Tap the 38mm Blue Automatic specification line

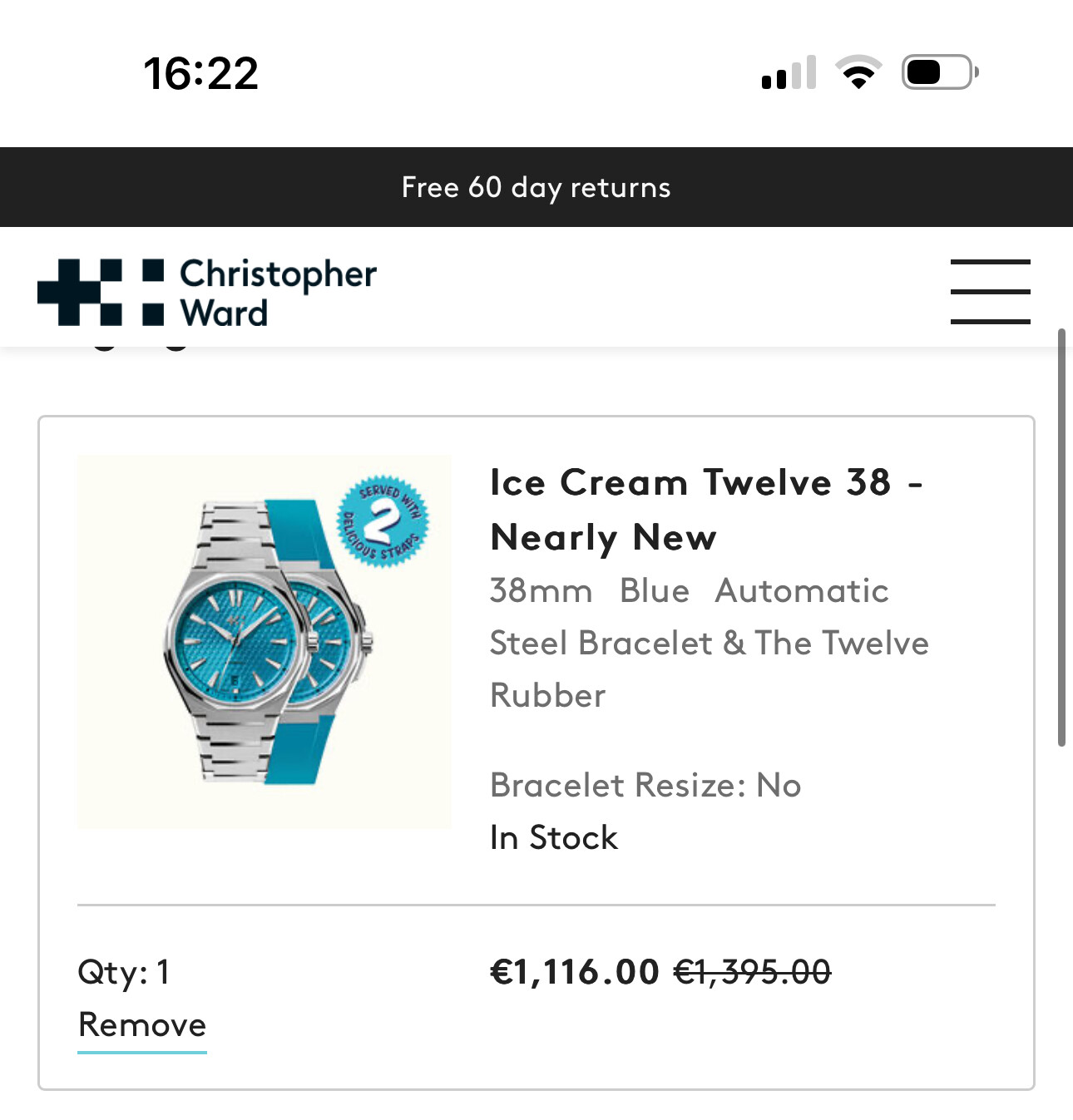coord(690,590)
